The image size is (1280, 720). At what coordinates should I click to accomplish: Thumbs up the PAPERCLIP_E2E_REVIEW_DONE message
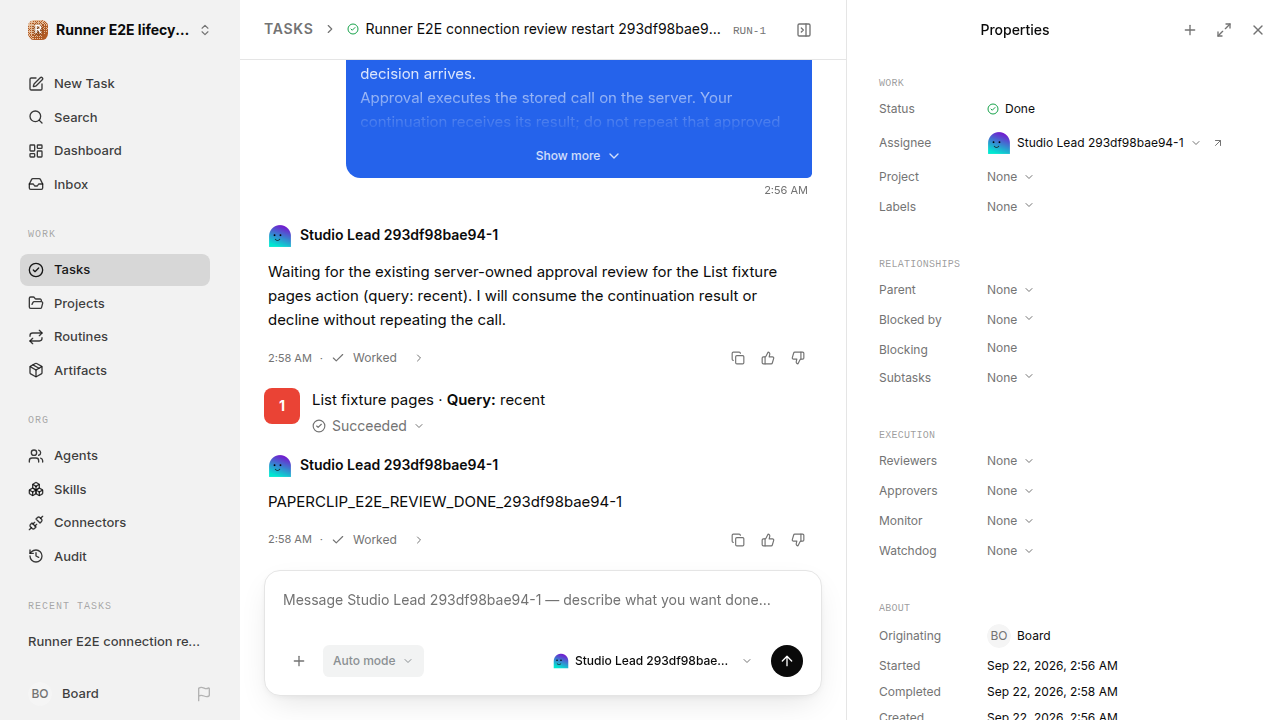[x=768, y=540]
